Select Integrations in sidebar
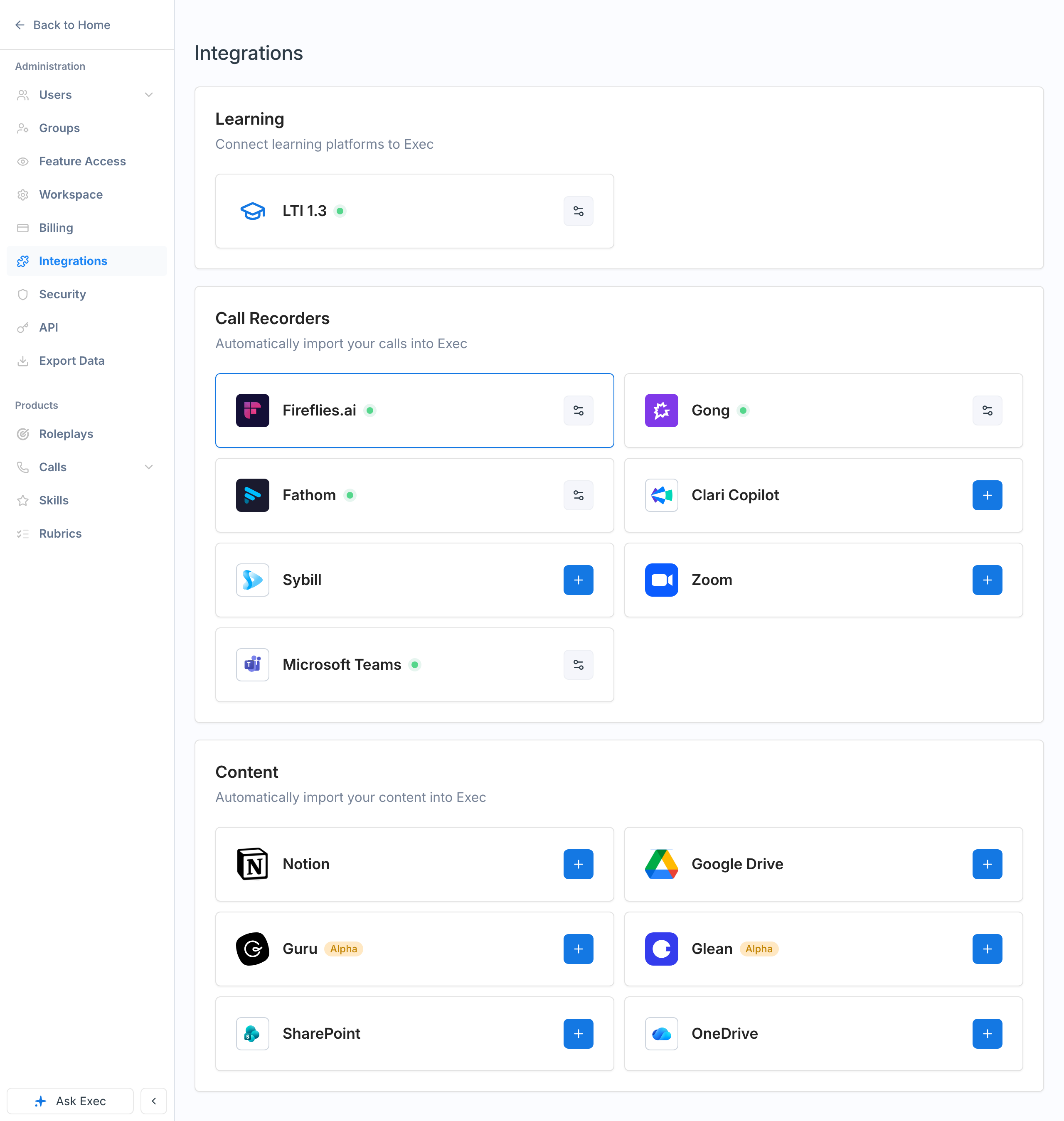1064x1121 pixels. pos(87,261)
